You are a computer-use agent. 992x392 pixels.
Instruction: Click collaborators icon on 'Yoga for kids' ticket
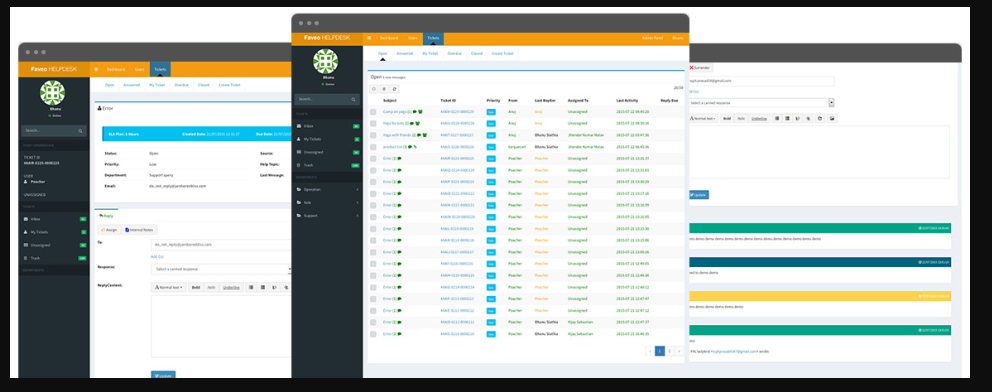tap(418, 123)
